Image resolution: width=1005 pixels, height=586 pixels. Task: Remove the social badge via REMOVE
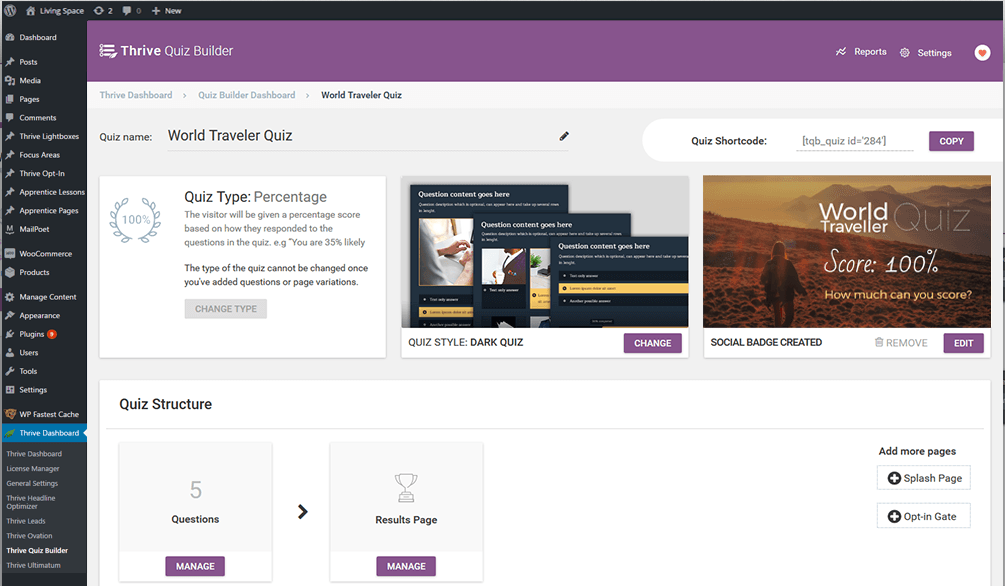[901, 343]
